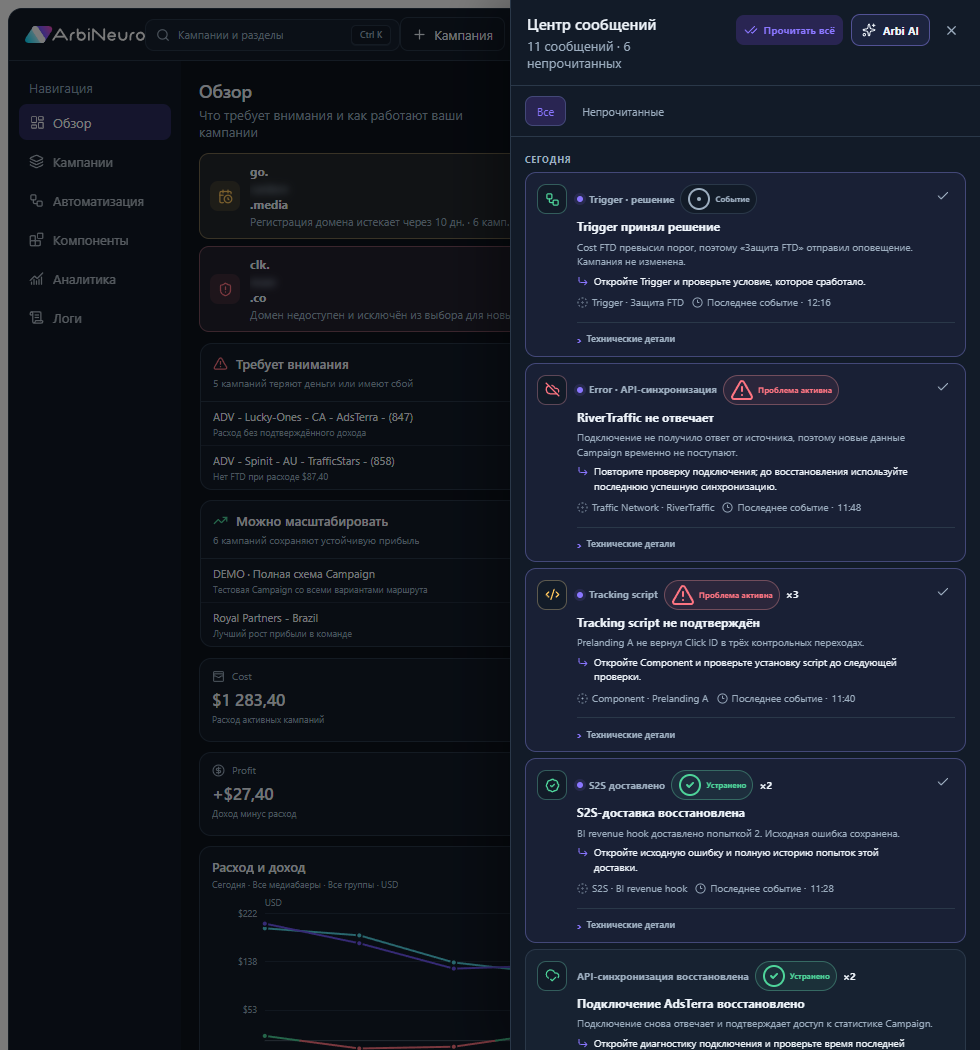The height and width of the screenshot is (1050, 980).
Task: Click the +$27,40 Profit value
Action: [242, 794]
